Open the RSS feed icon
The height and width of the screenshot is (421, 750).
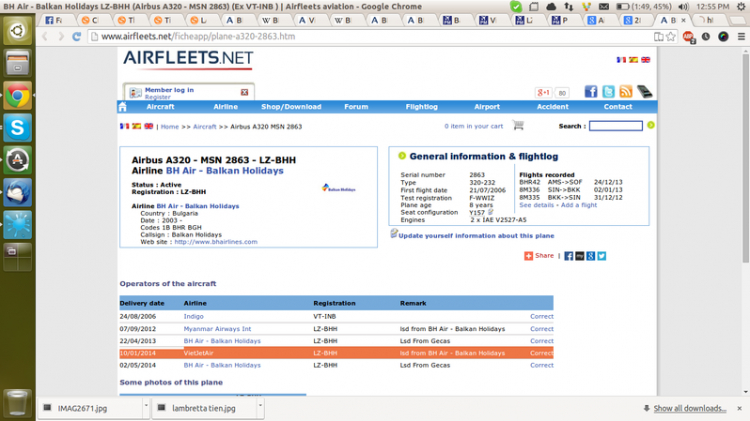[626, 91]
